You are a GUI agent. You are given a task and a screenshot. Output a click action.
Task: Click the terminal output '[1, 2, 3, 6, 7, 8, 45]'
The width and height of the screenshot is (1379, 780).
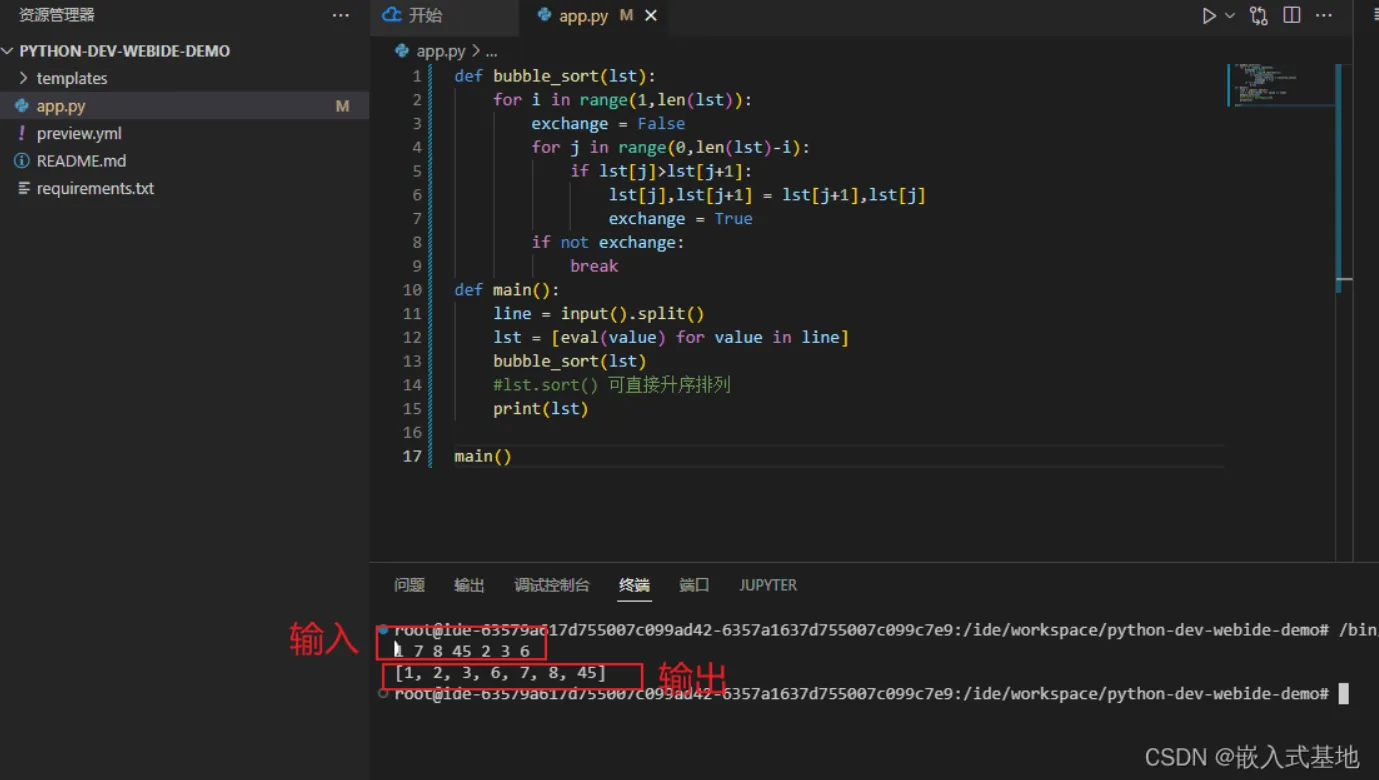pos(500,673)
